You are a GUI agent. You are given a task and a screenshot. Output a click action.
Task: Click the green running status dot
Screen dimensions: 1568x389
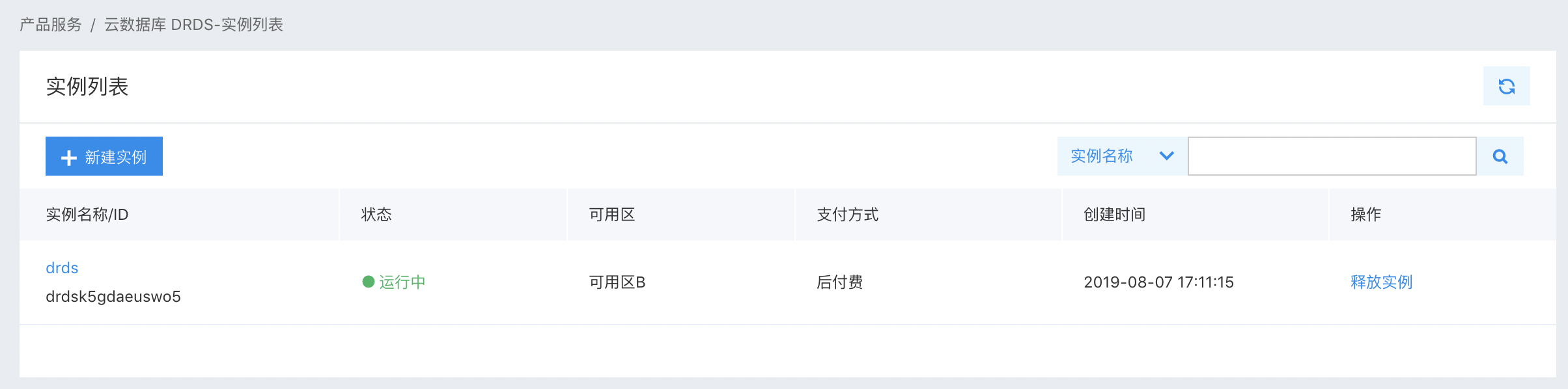pyautogui.click(x=368, y=282)
